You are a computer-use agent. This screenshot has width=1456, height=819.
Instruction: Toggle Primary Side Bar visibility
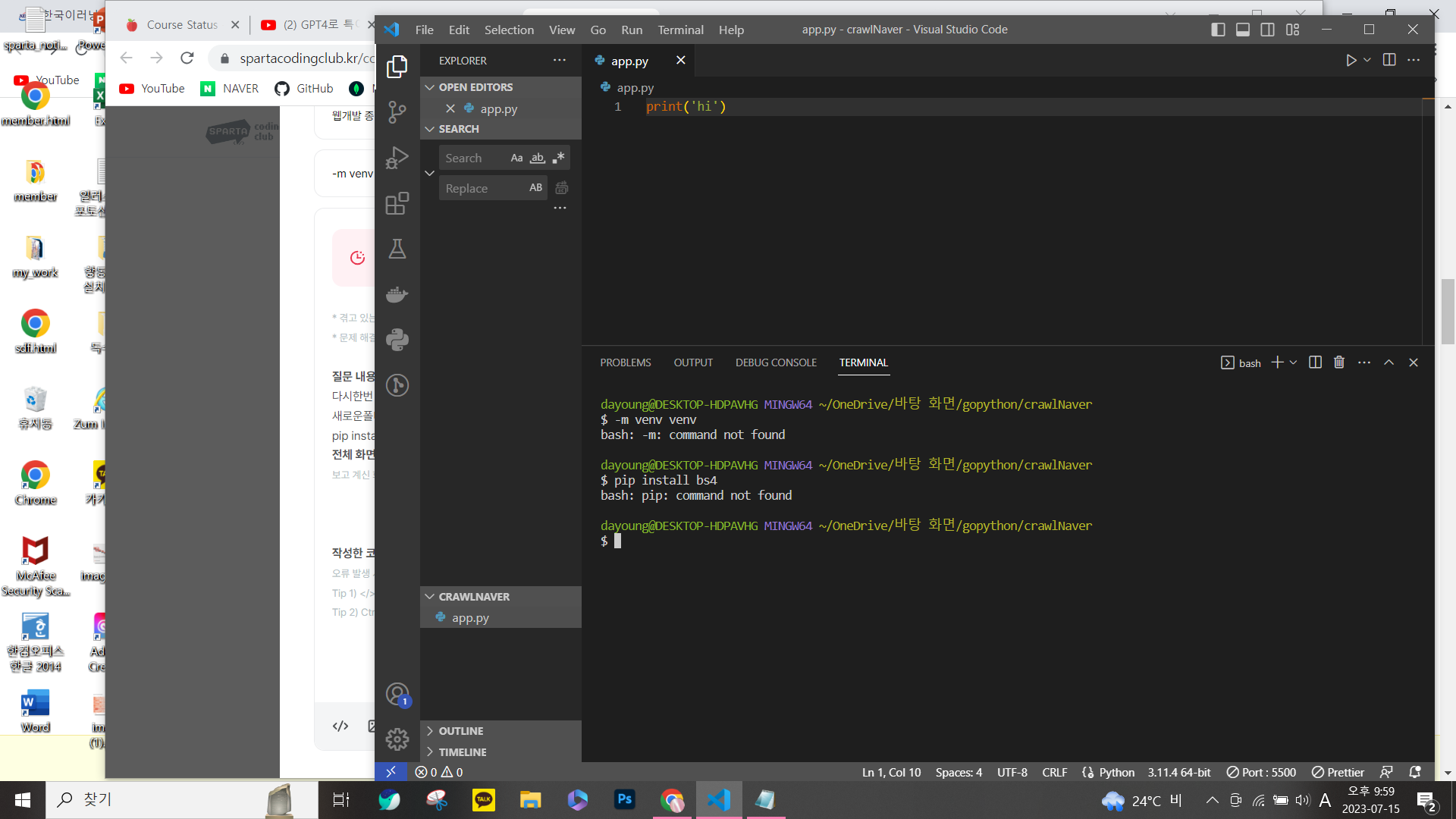[1218, 30]
